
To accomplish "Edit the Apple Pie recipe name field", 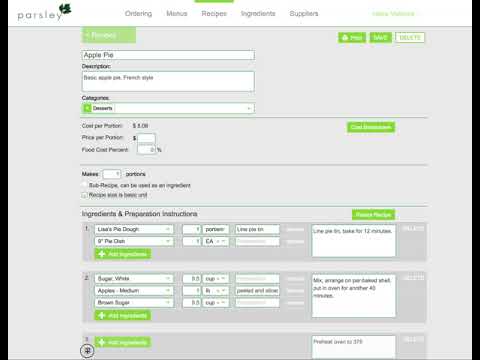I will tap(168, 55).
